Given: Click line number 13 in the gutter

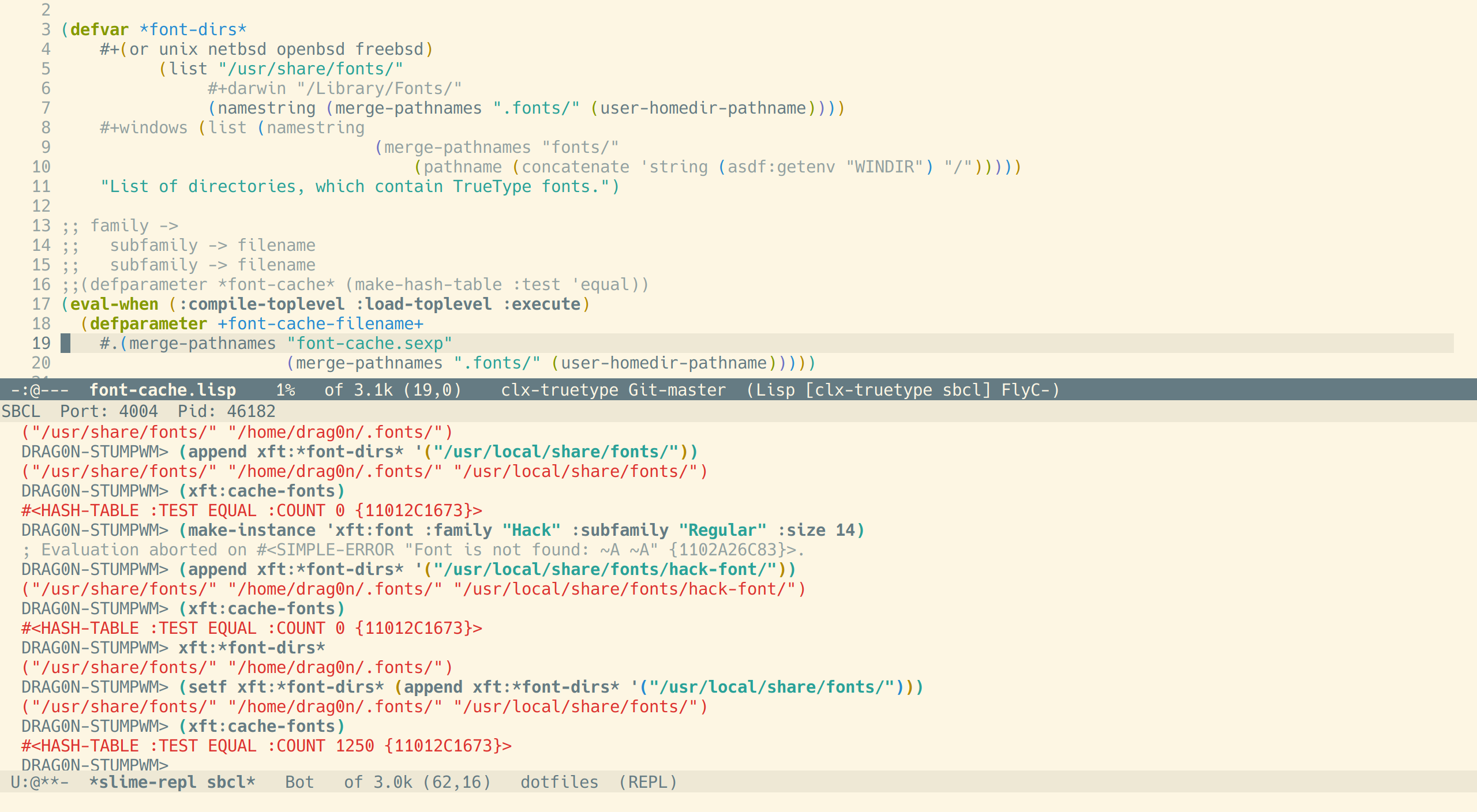Looking at the screenshot, I should [41, 225].
